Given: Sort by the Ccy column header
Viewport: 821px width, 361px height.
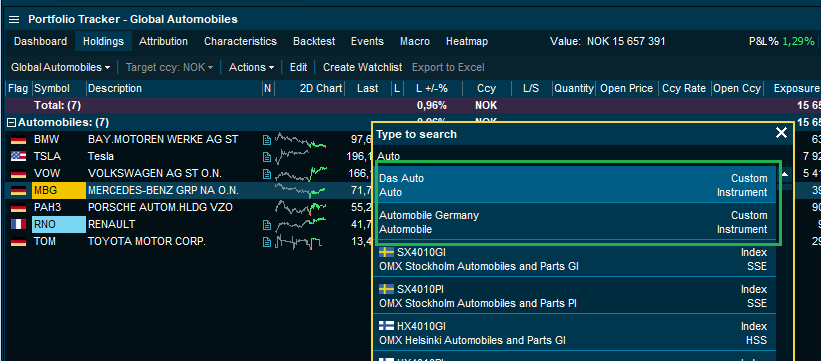Looking at the screenshot, I should coord(486,89).
